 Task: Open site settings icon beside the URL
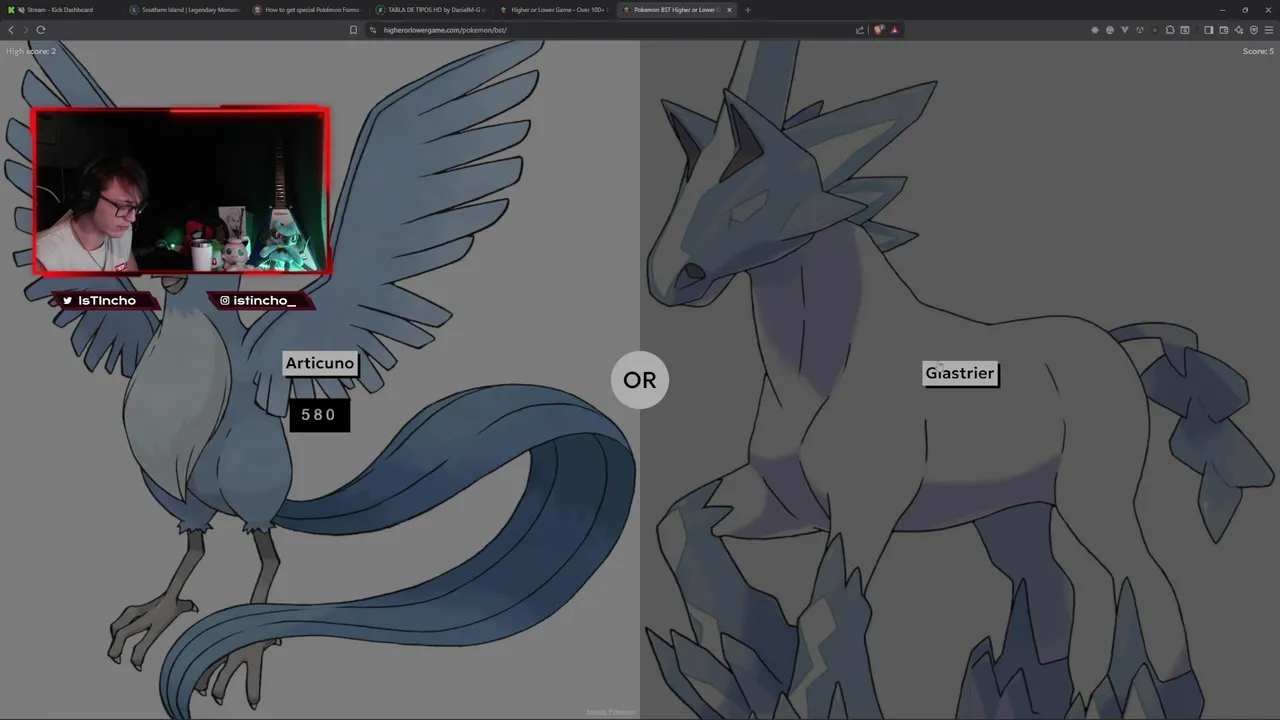coord(373,30)
